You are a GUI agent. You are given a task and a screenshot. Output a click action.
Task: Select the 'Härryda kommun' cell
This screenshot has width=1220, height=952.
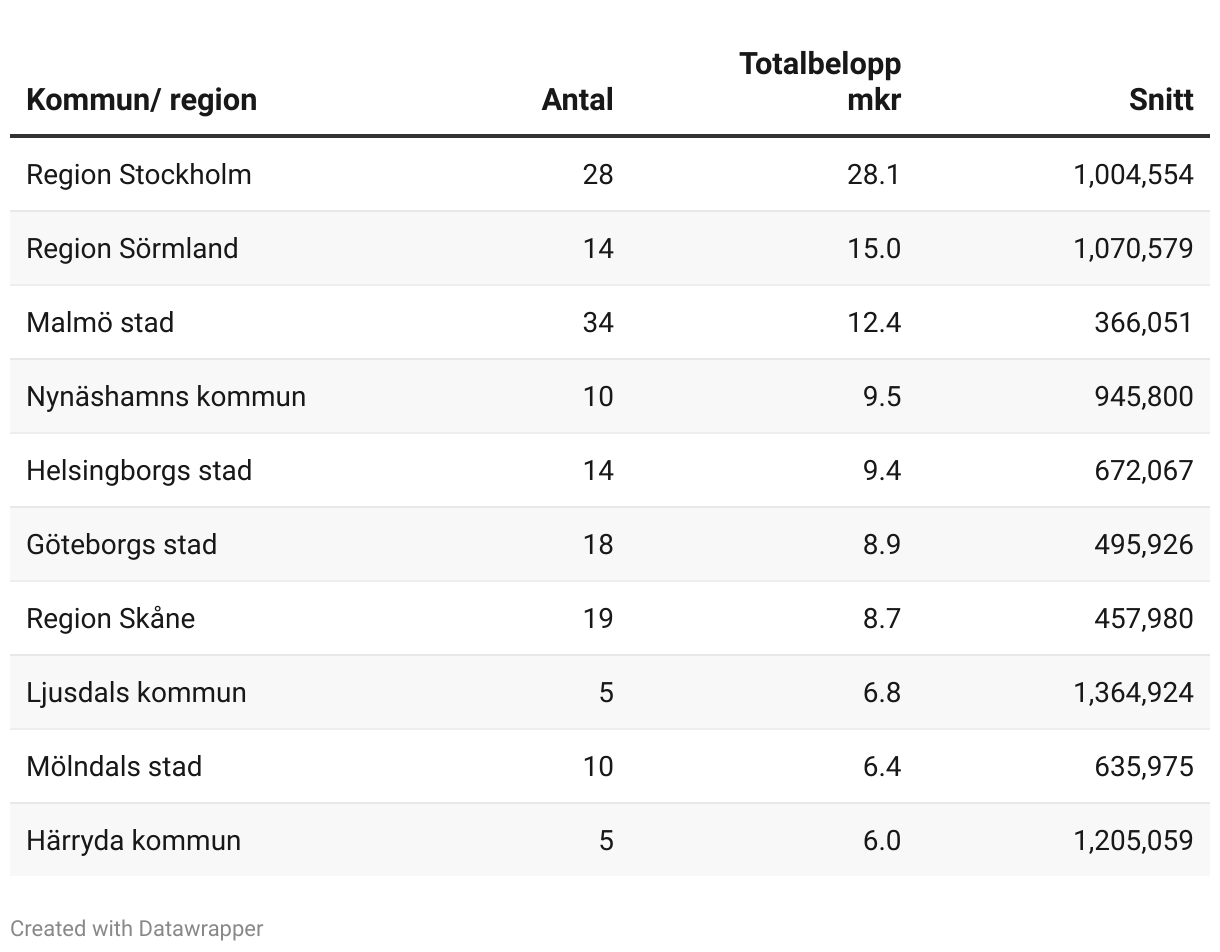pos(134,841)
